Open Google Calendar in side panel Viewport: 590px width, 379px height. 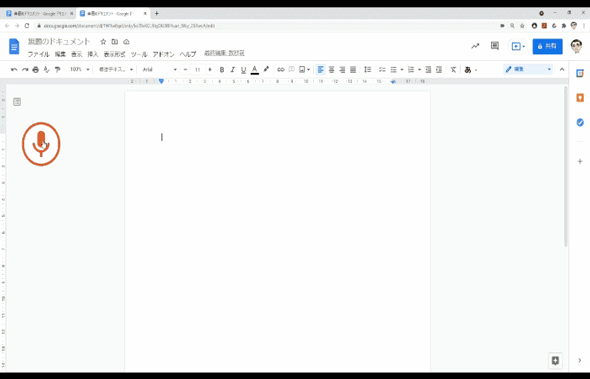coord(580,73)
